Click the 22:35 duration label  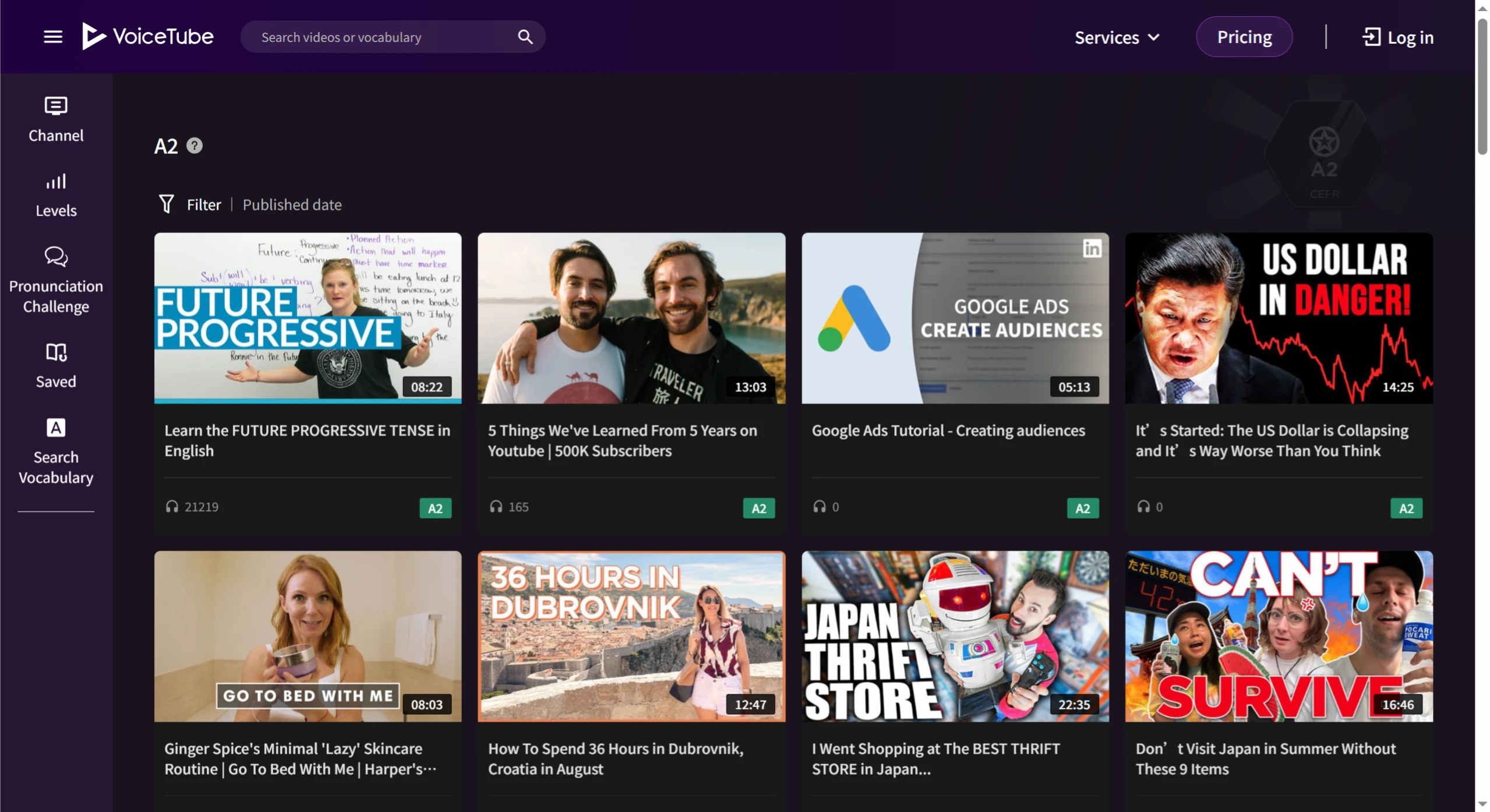pyautogui.click(x=1074, y=705)
